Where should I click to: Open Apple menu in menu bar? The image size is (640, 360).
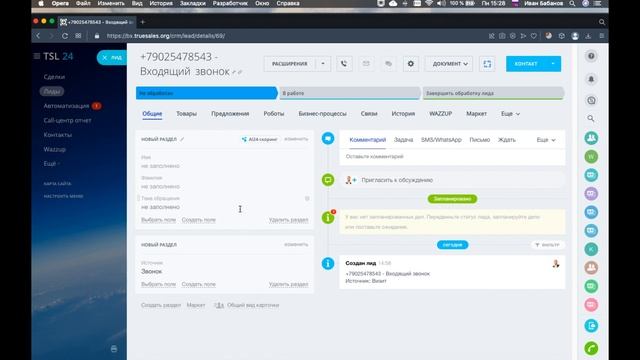coord(41,3)
